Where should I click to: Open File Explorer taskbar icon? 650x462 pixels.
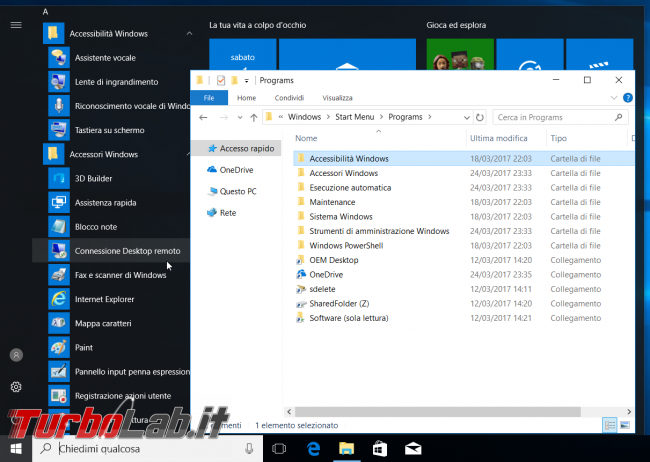pyautogui.click(x=347, y=448)
